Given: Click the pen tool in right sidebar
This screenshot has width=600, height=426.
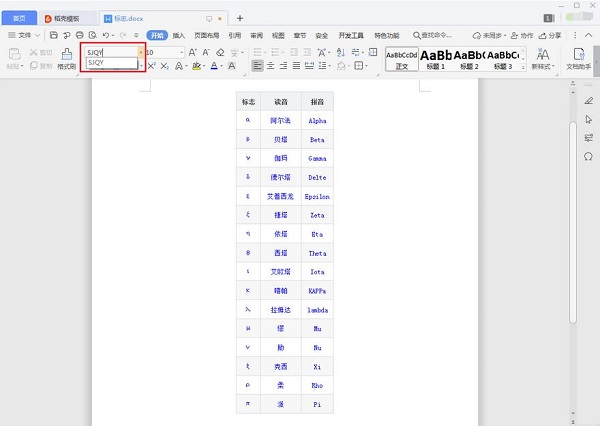Looking at the screenshot, I should coord(589,101).
